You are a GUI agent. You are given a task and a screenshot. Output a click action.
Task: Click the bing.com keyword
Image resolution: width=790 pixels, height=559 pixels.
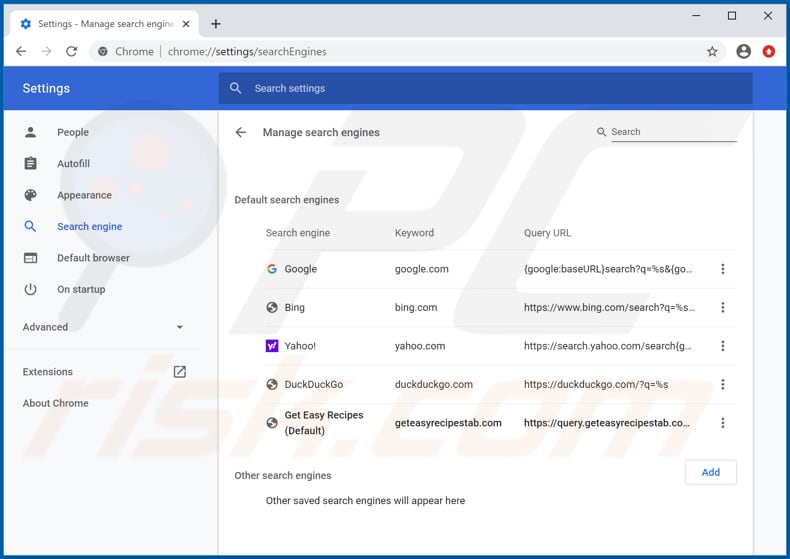point(416,308)
